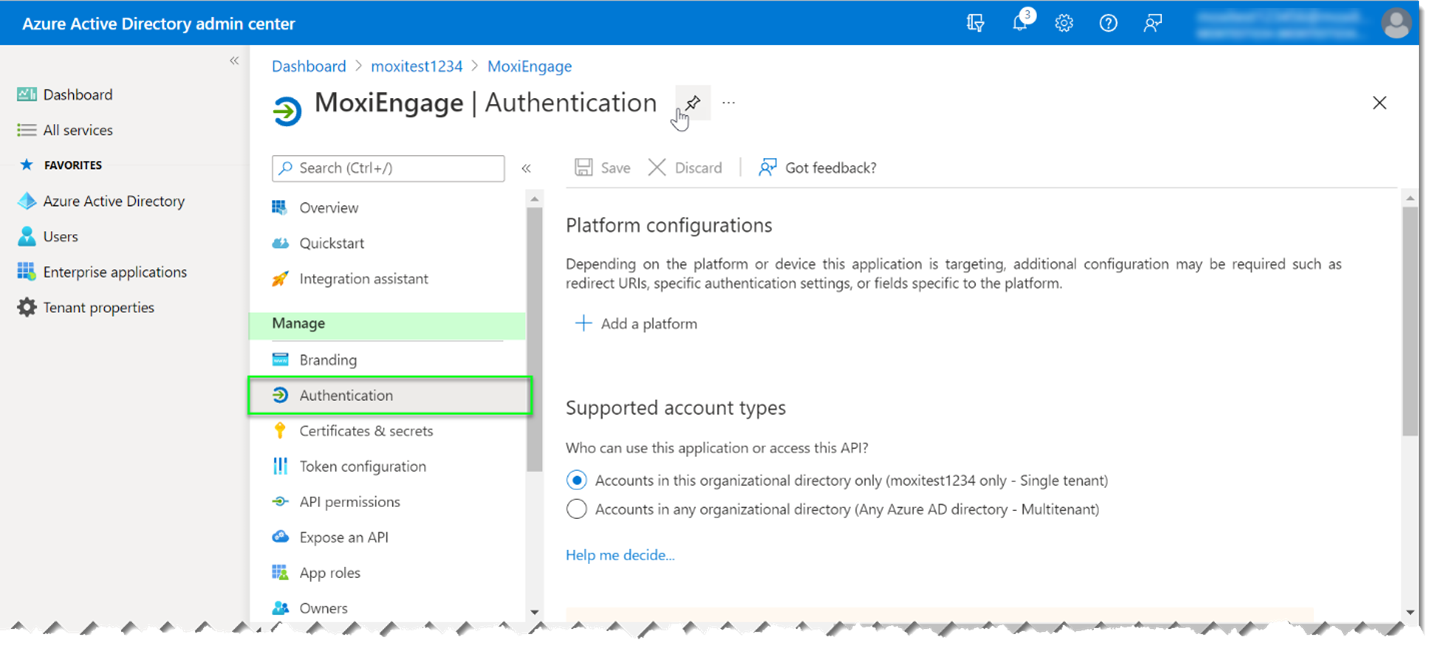The height and width of the screenshot is (651, 1430).
Task: Click the user account avatar
Action: click(x=1396, y=23)
